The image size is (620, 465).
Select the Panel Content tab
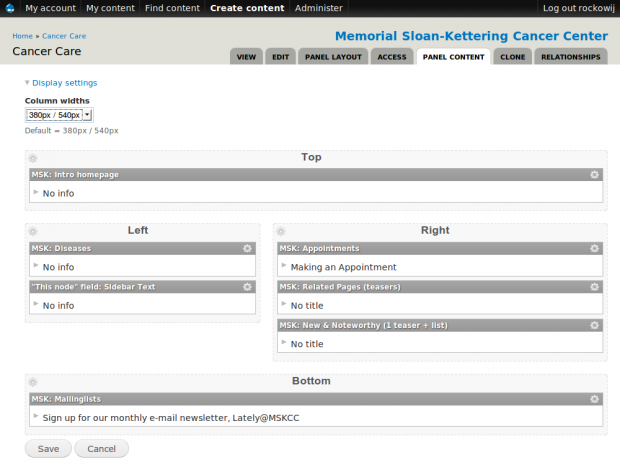coord(454,57)
